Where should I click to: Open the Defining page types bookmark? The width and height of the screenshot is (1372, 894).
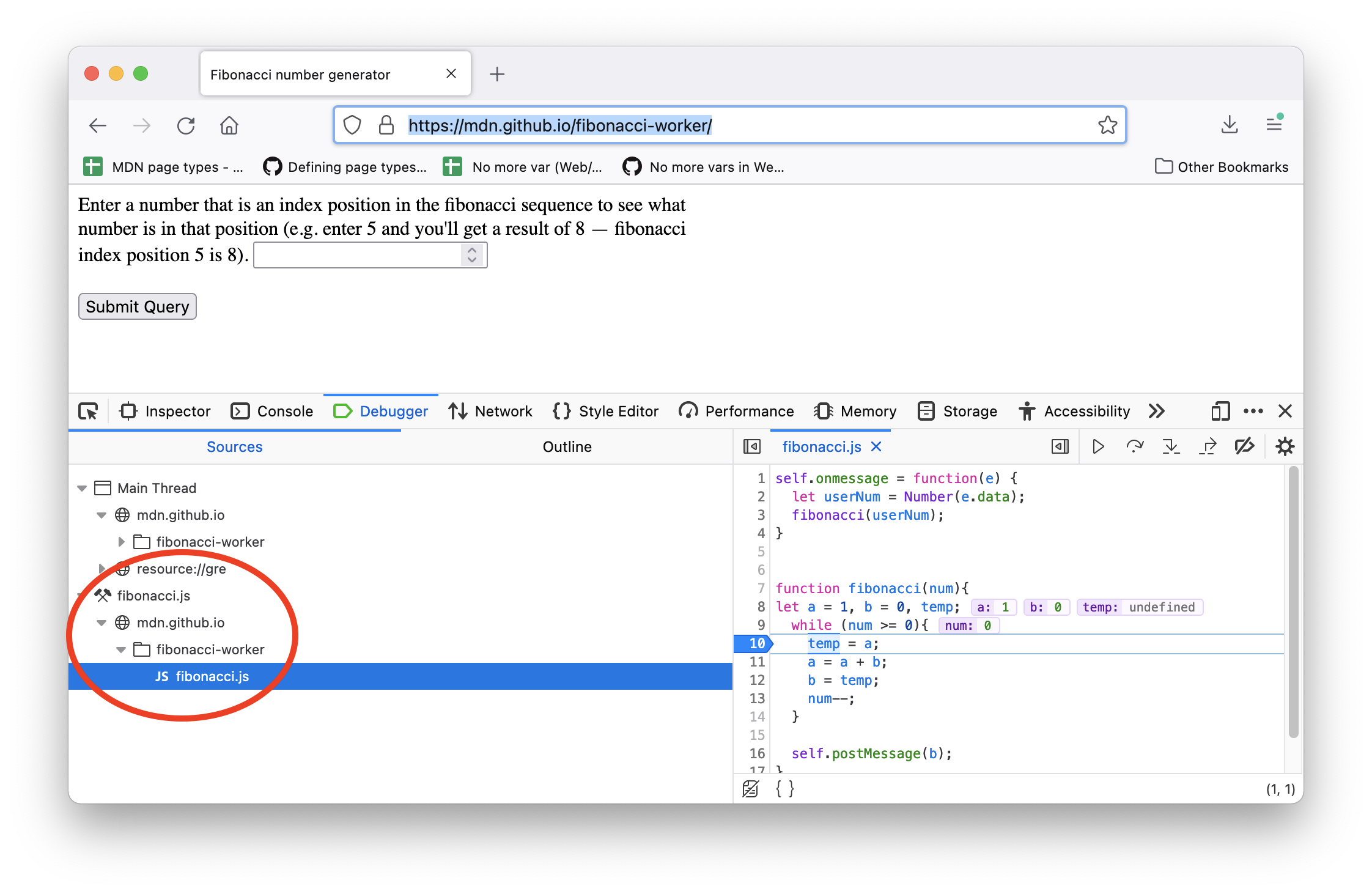pos(345,166)
